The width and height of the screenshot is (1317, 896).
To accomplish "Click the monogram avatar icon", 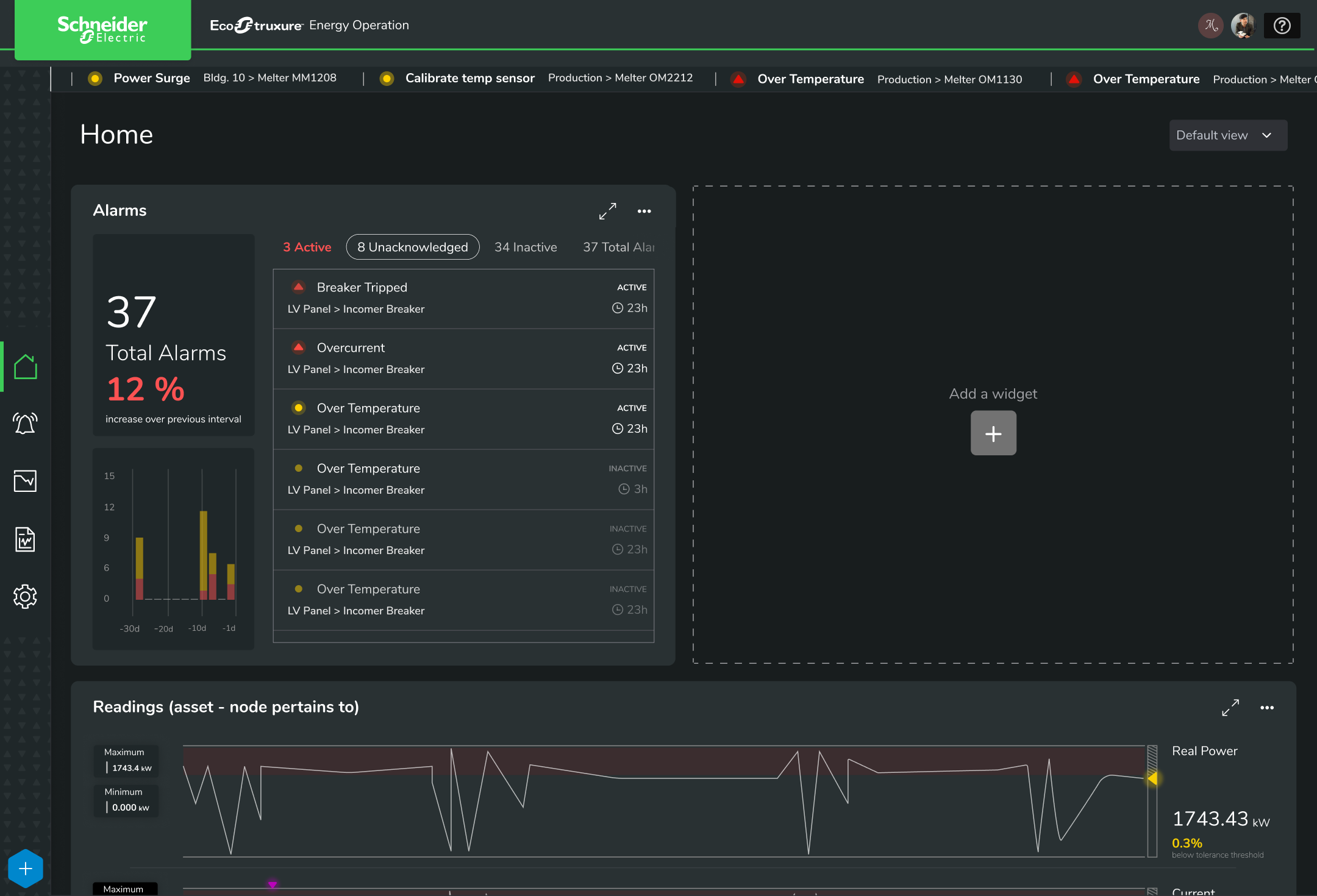I will [x=1211, y=26].
